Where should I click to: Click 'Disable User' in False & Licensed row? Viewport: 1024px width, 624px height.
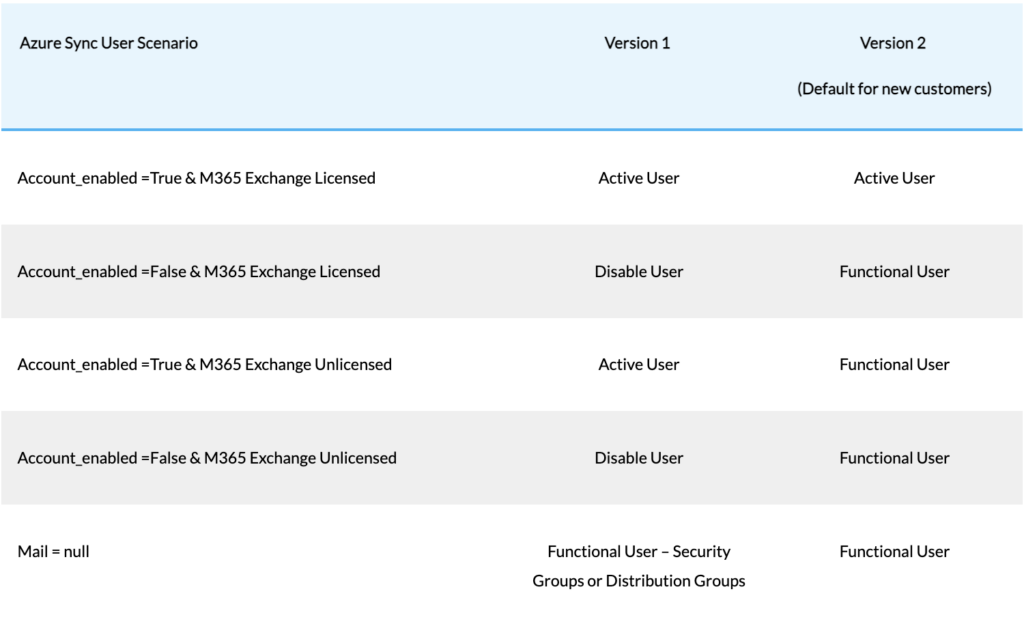(x=639, y=272)
